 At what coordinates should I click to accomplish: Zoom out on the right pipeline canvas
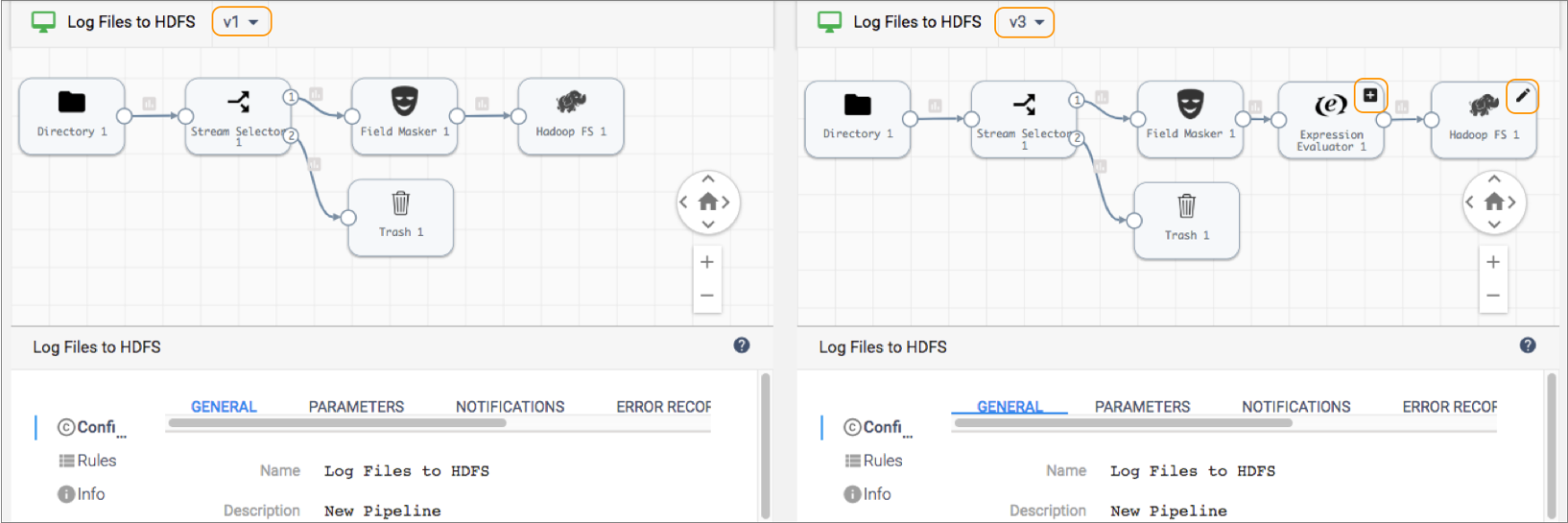(1493, 296)
